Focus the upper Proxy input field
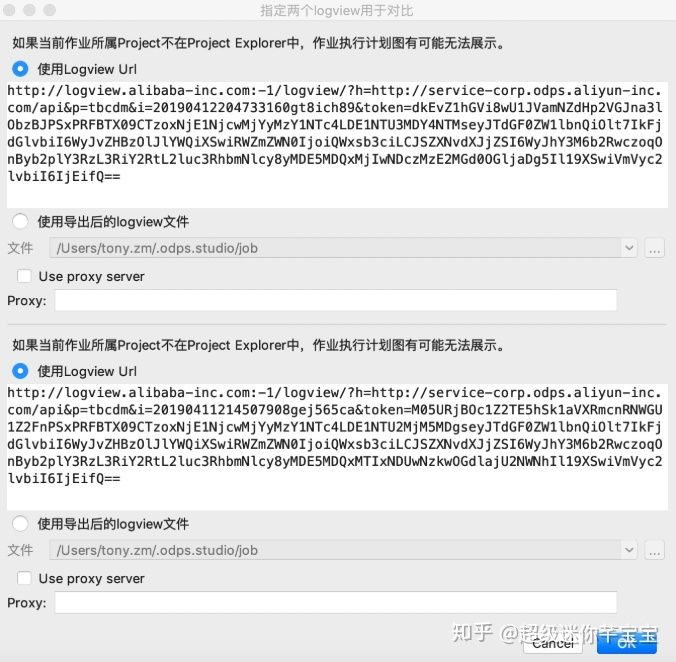The height and width of the screenshot is (662, 676). click(336, 300)
